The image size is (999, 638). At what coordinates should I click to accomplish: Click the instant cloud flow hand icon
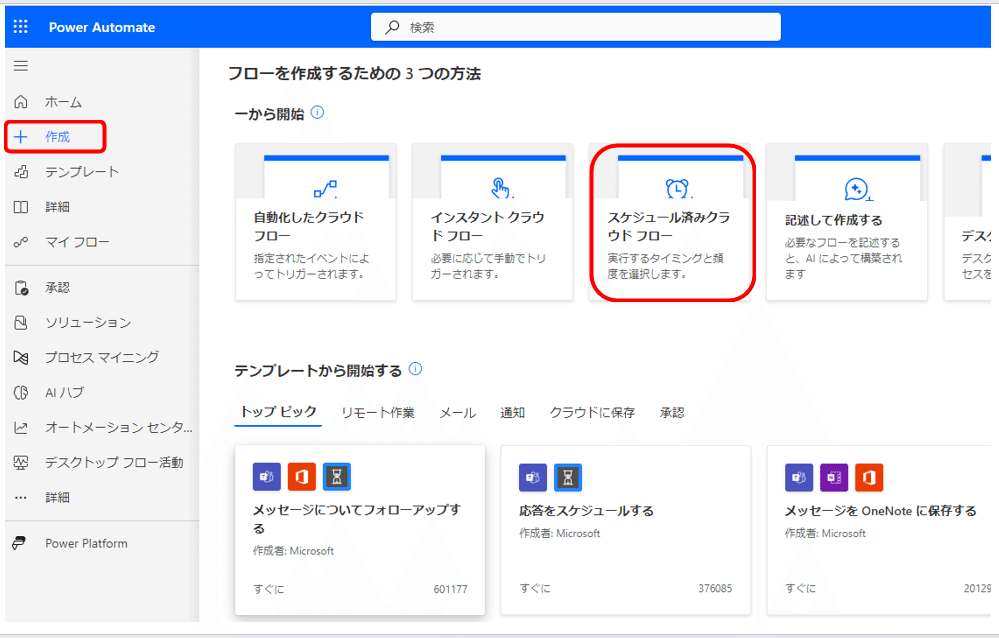(502, 188)
